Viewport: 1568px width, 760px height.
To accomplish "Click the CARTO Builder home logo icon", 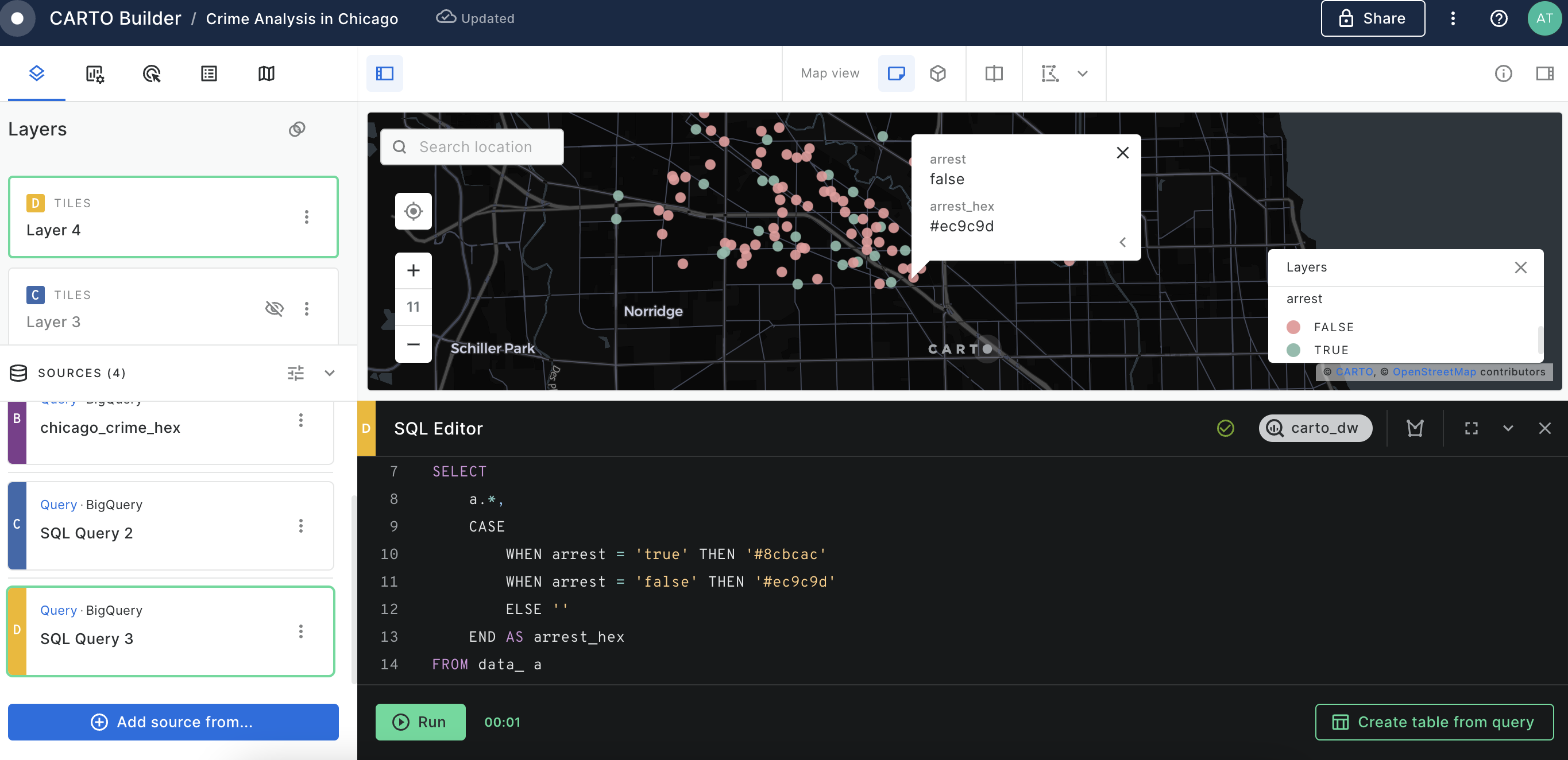I will (x=18, y=18).
